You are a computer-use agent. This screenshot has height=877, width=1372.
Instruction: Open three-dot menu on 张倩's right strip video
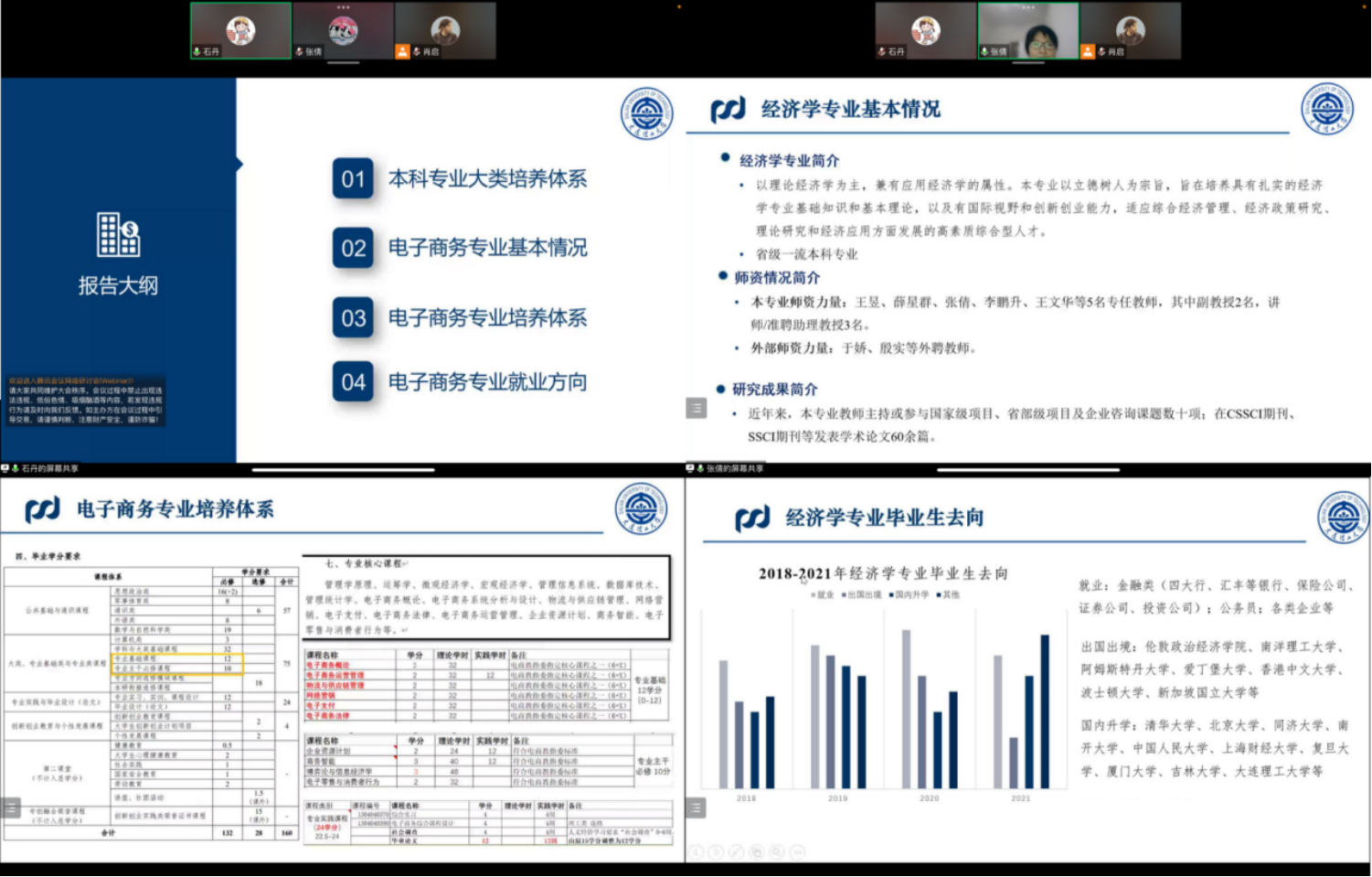point(1028,7)
